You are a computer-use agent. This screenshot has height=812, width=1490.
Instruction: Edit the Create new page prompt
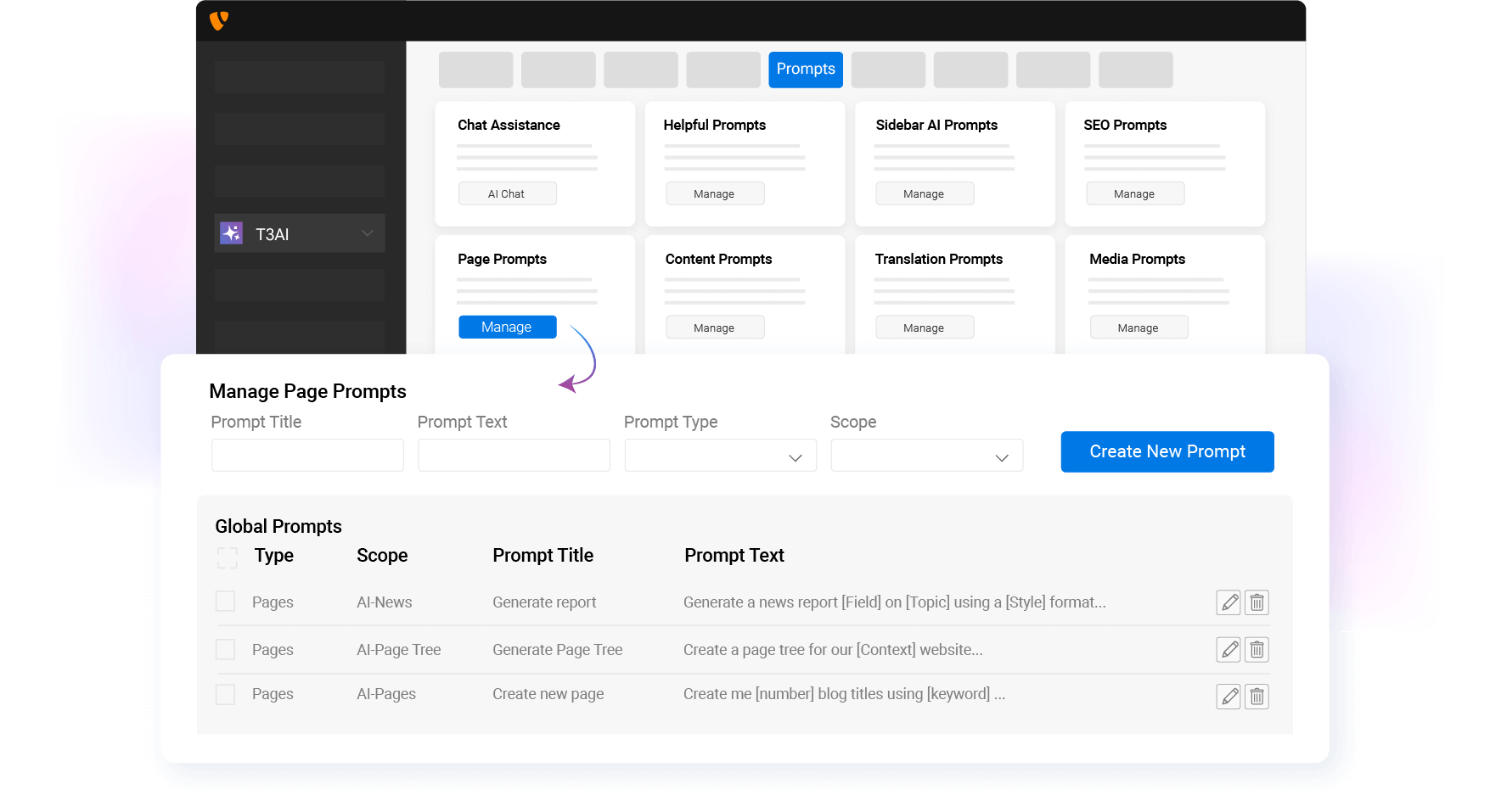[1229, 696]
